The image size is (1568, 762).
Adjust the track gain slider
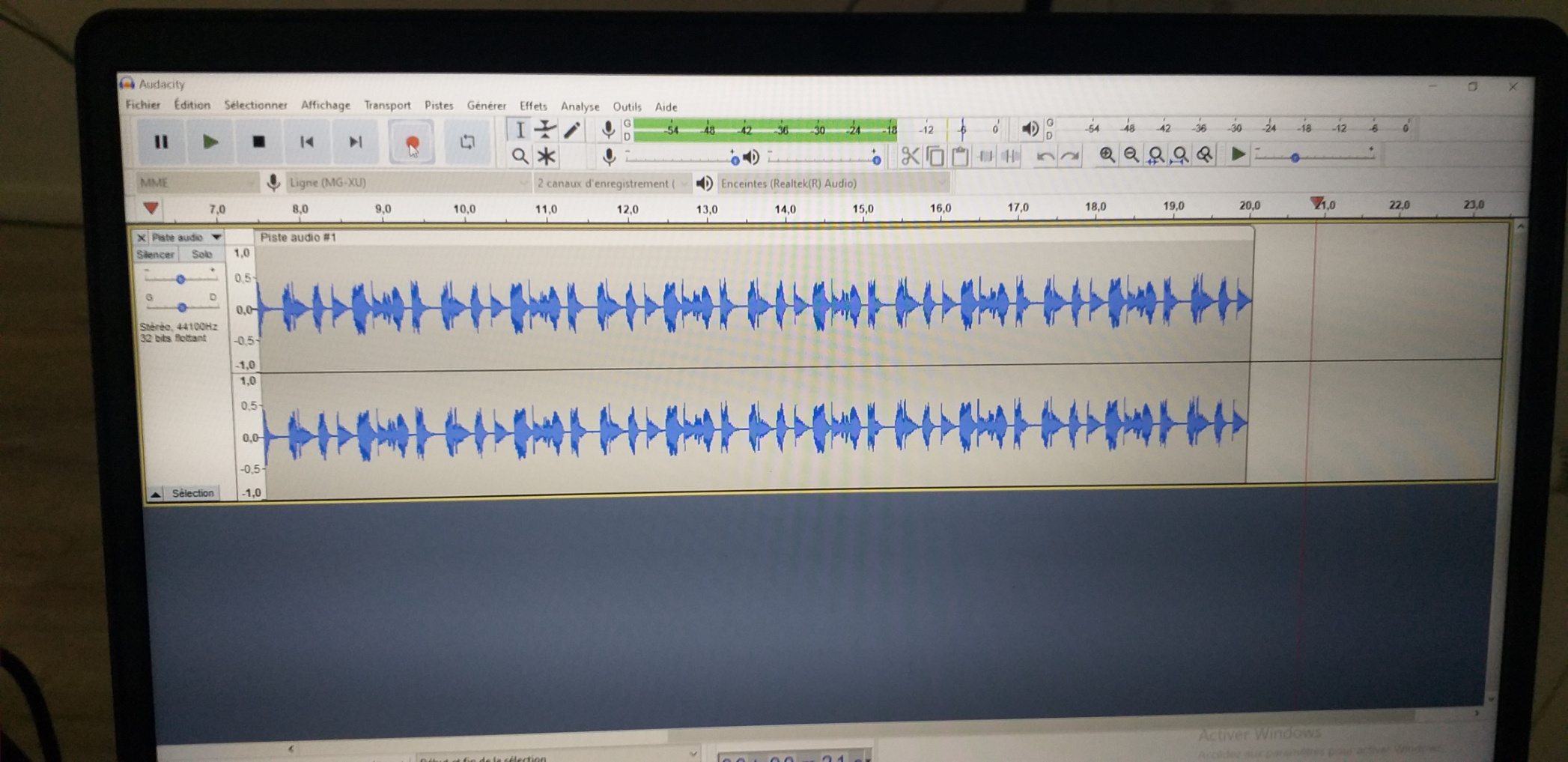coord(180,279)
